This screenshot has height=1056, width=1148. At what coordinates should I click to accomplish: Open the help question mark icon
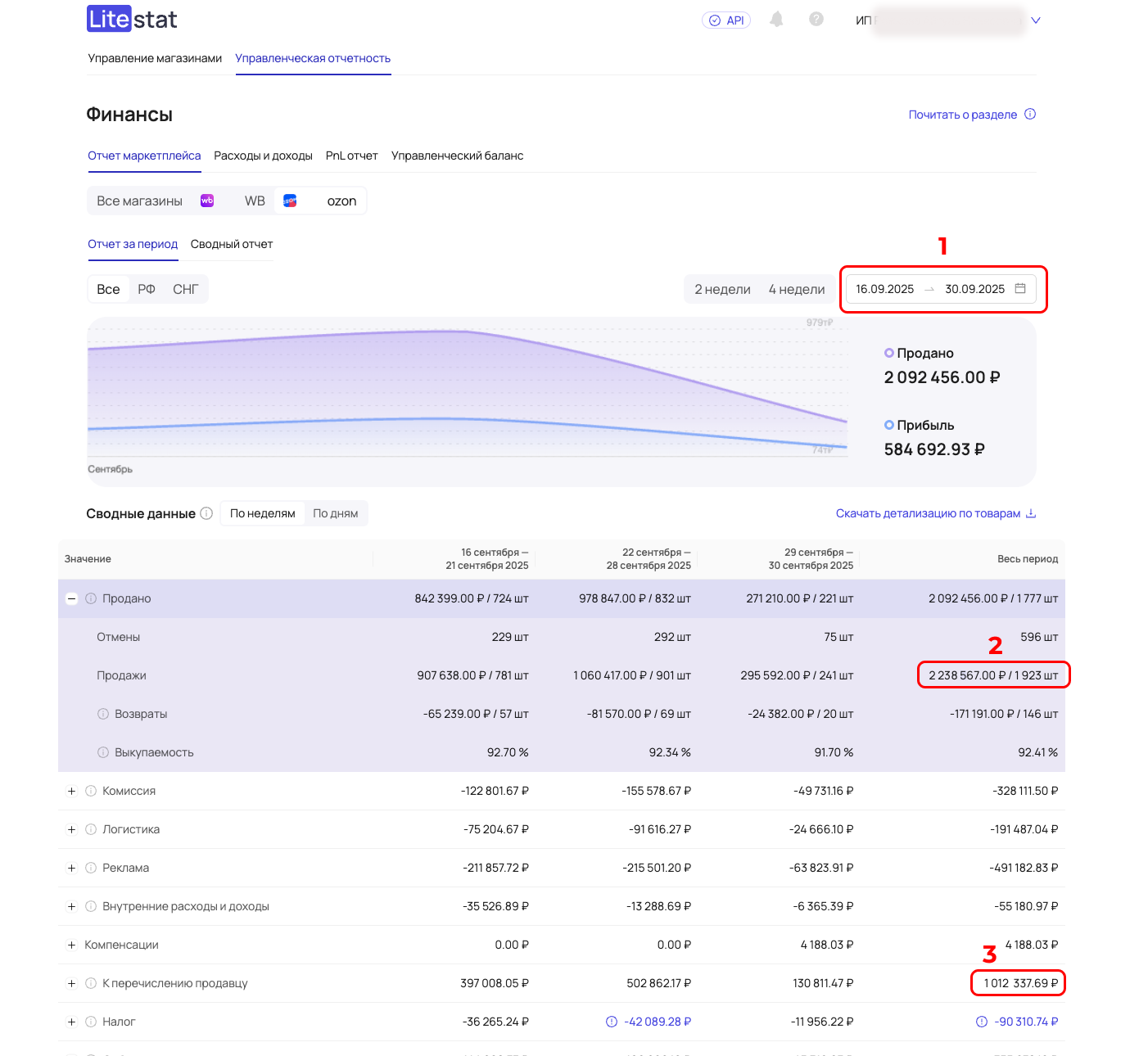(x=816, y=20)
